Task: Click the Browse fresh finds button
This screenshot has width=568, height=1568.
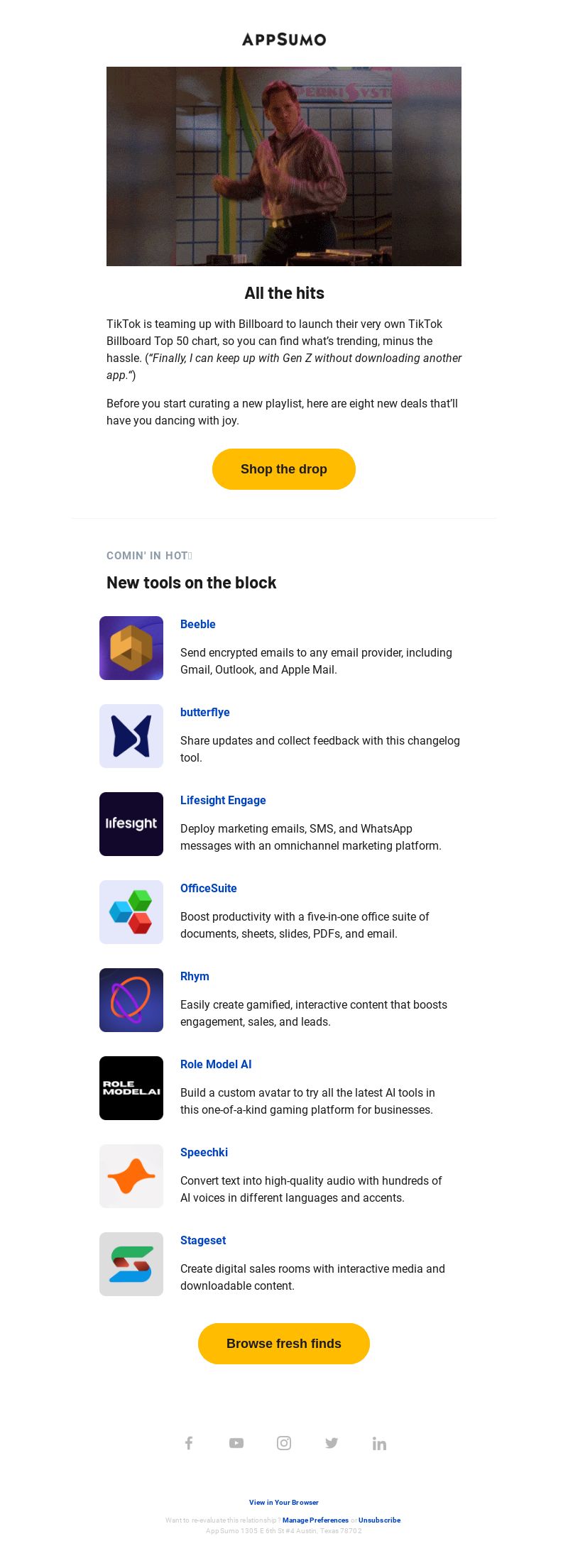Action: [x=284, y=1344]
